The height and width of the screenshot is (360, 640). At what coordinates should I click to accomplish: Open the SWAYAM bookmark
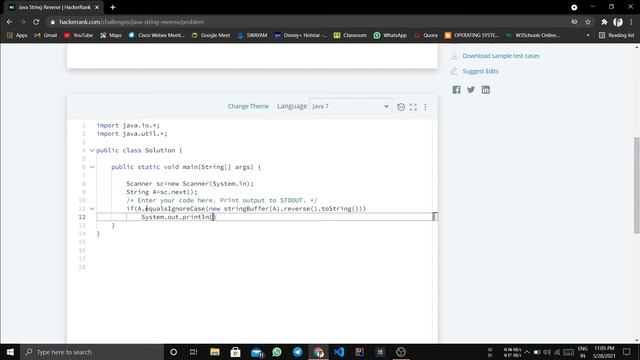tap(252, 36)
